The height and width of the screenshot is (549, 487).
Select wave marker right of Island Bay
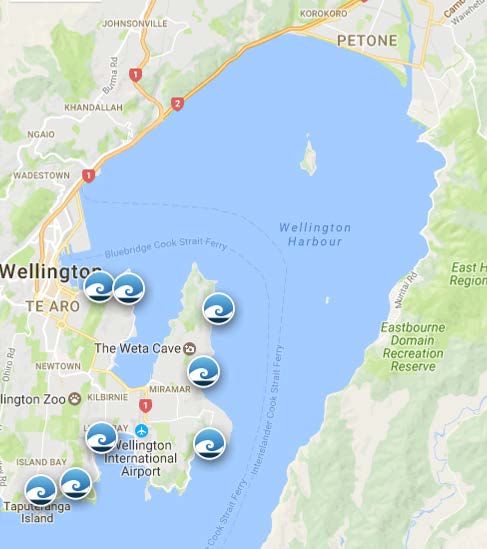point(76,483)
